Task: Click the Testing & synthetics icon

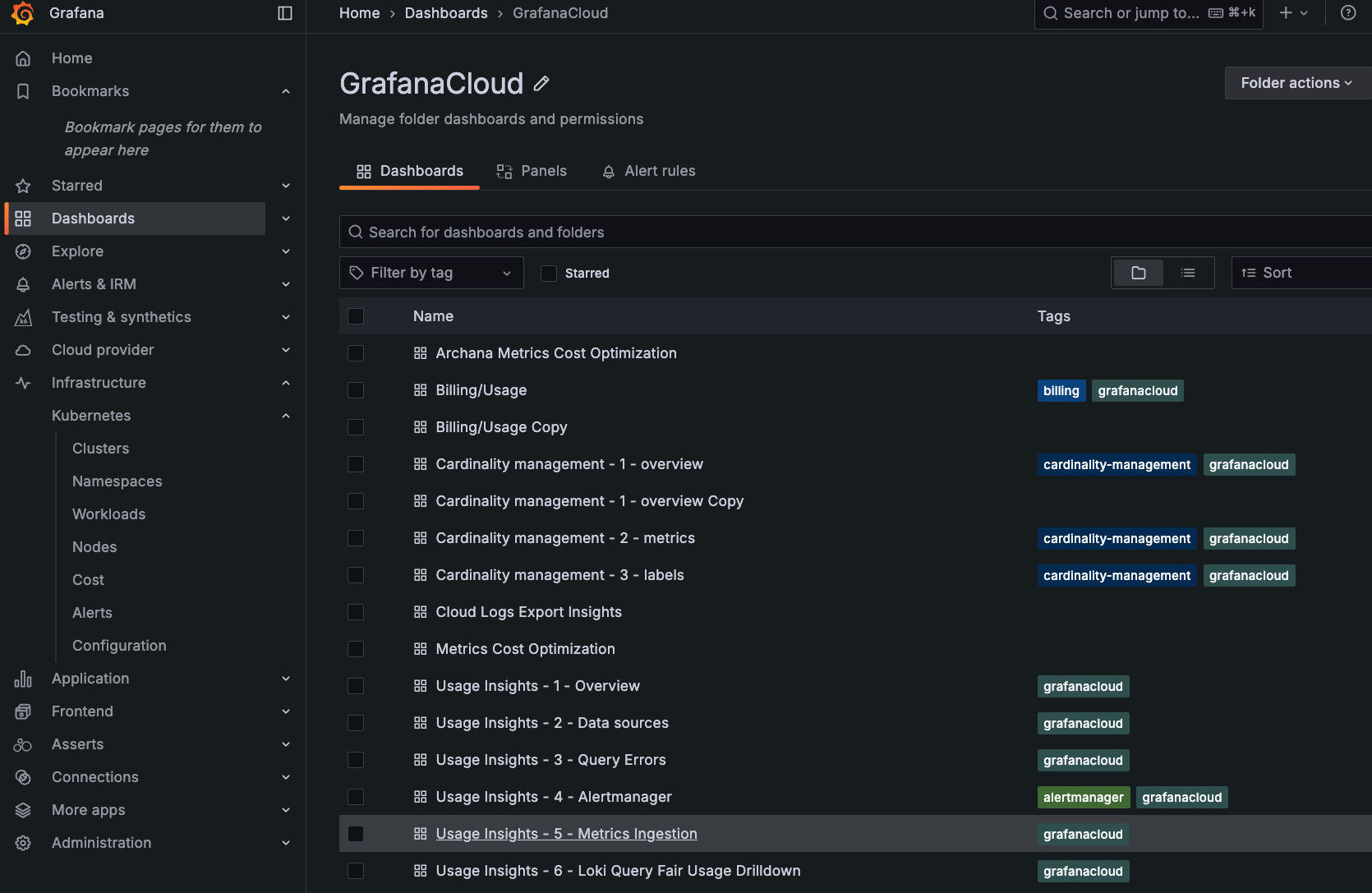Action: [23, 317]
